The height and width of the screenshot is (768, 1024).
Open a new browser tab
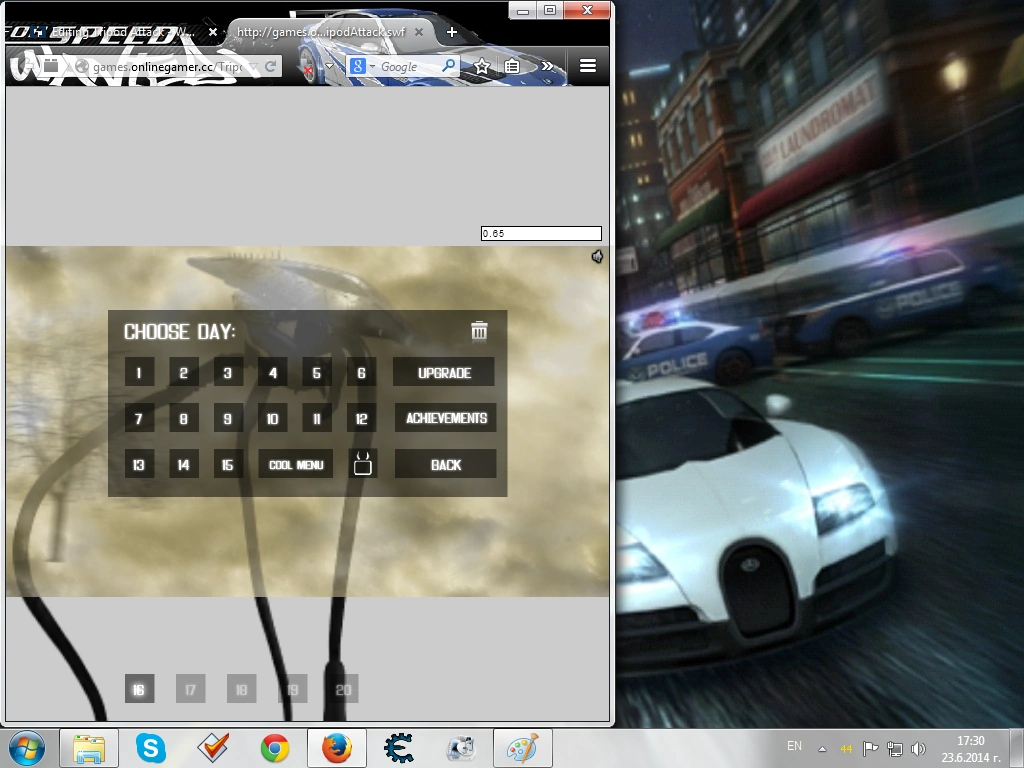point(451,31)
